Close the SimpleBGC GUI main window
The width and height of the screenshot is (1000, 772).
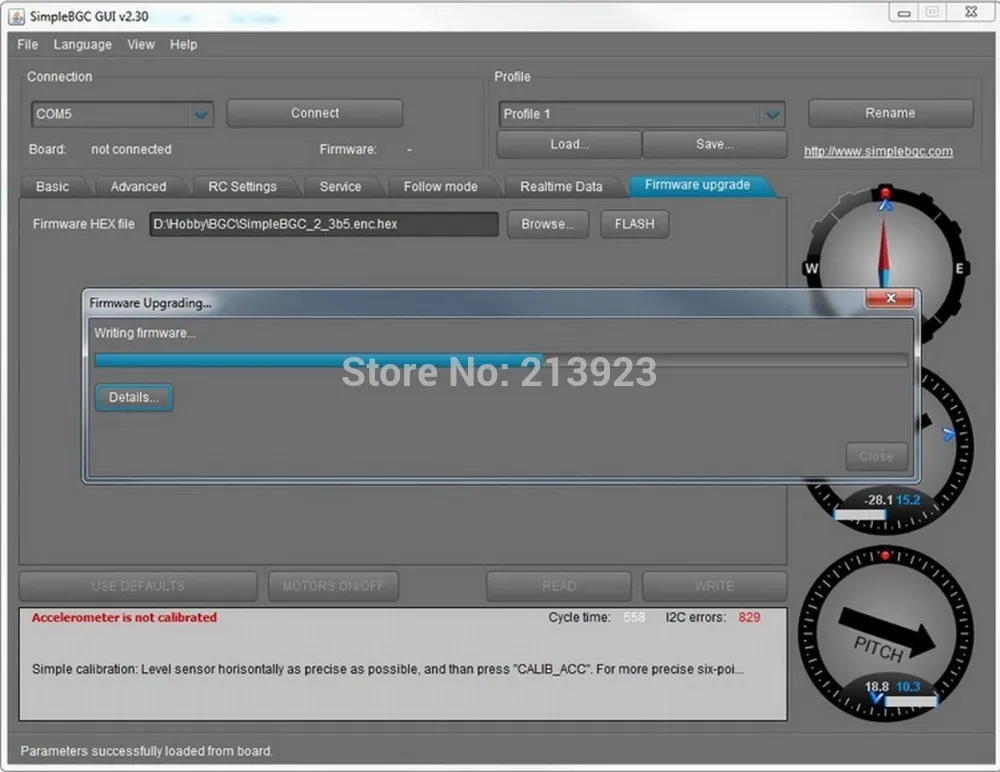(x=971, y=12)
